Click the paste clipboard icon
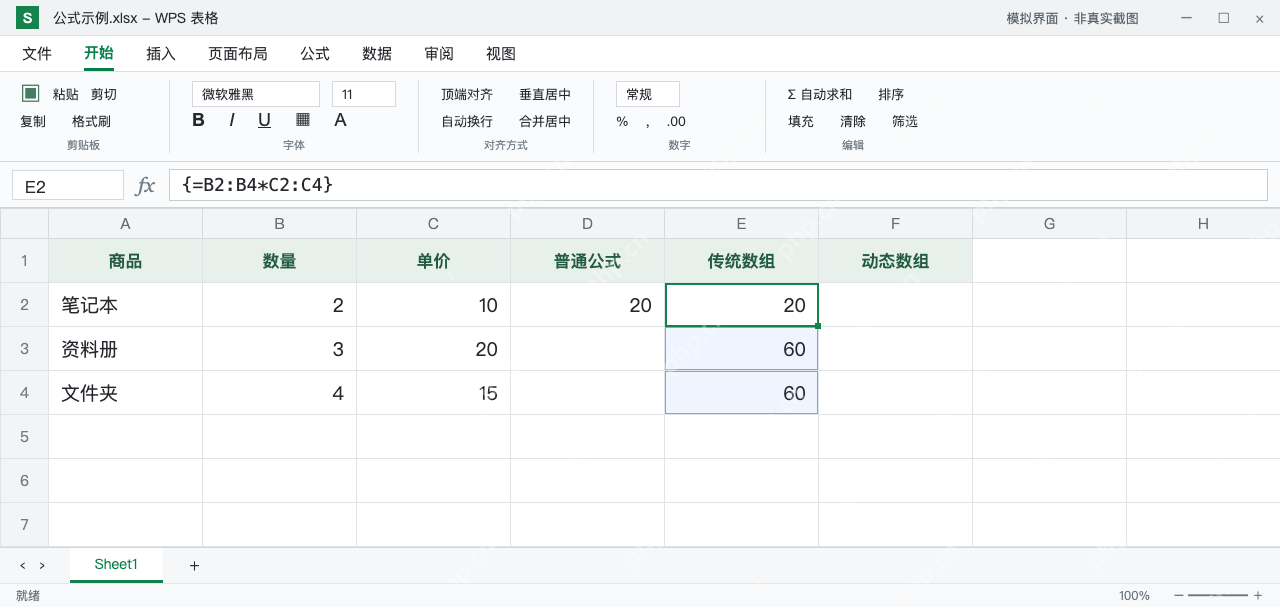 (31, 93)
